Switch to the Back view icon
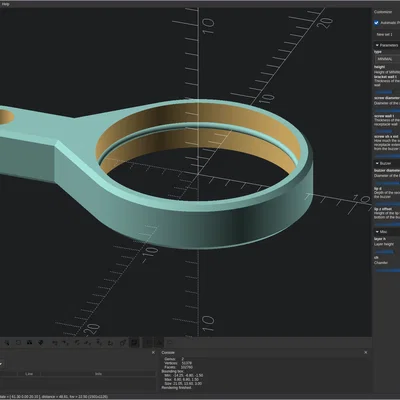Image resolution: width=400 pixels, height=400 pixels. (x=110, y=342)
